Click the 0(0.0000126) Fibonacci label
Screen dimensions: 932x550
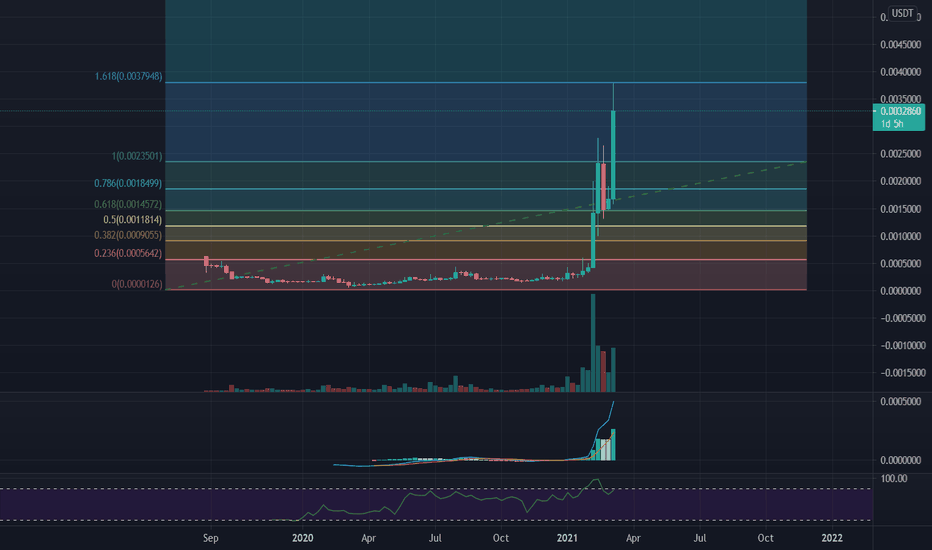pos(137,284)
